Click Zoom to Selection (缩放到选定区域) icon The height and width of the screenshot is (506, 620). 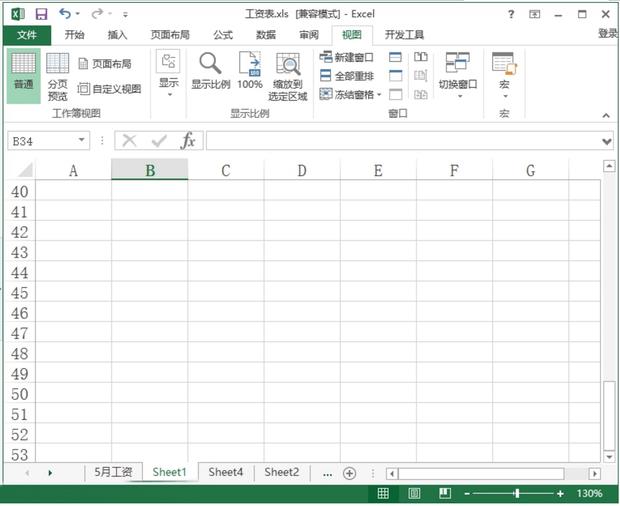coord(288,65)
